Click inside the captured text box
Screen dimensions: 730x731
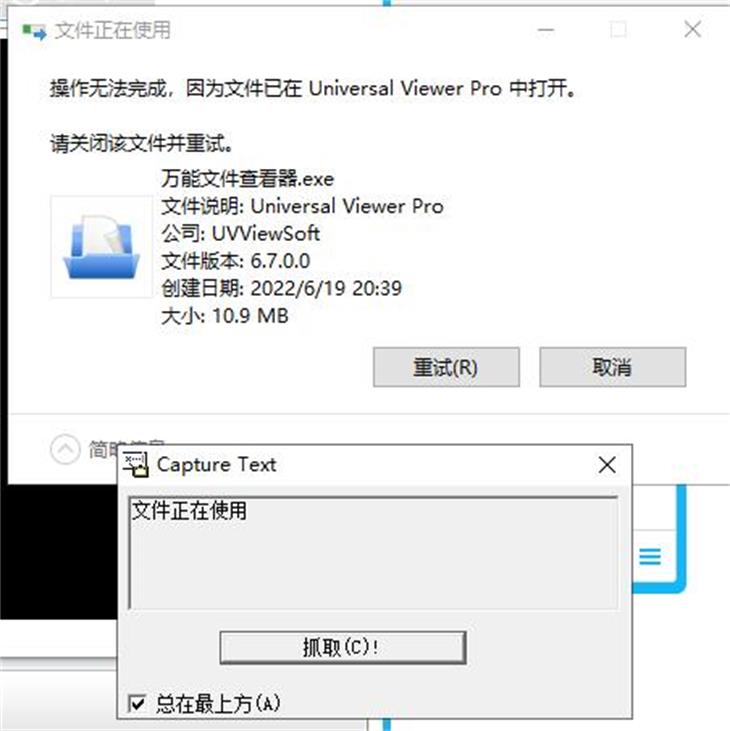(x=373, y=553)
